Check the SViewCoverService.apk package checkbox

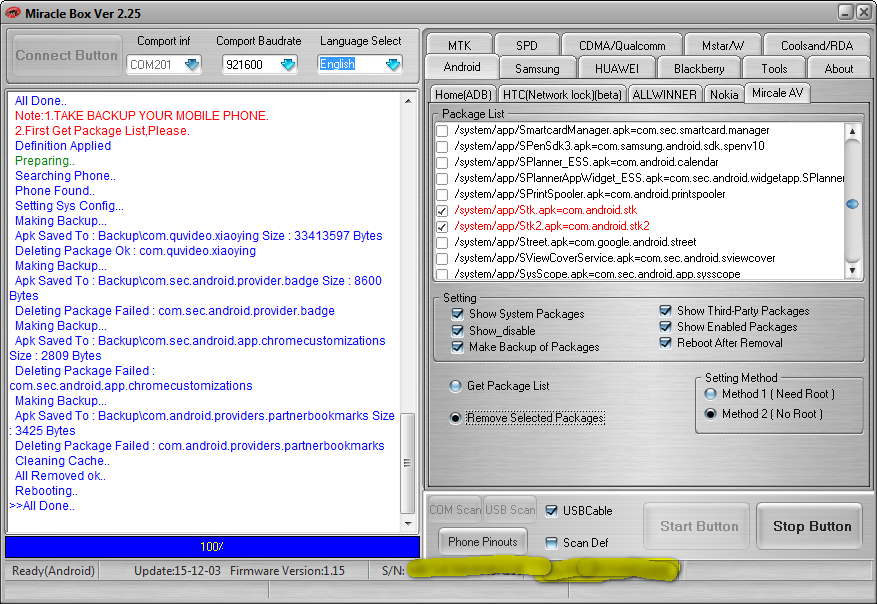(x=442, y=259)
